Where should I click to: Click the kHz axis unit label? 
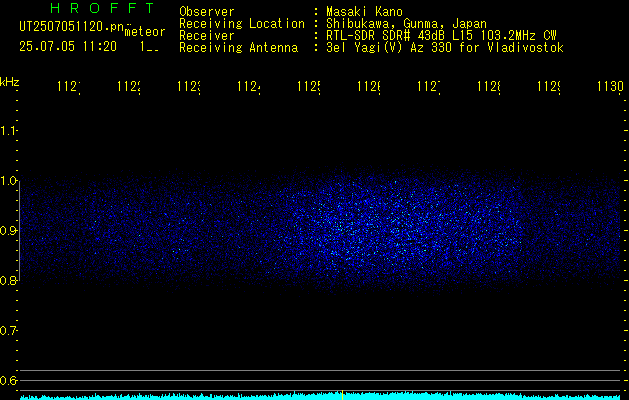pyautogui.click(x=10, y=81)
